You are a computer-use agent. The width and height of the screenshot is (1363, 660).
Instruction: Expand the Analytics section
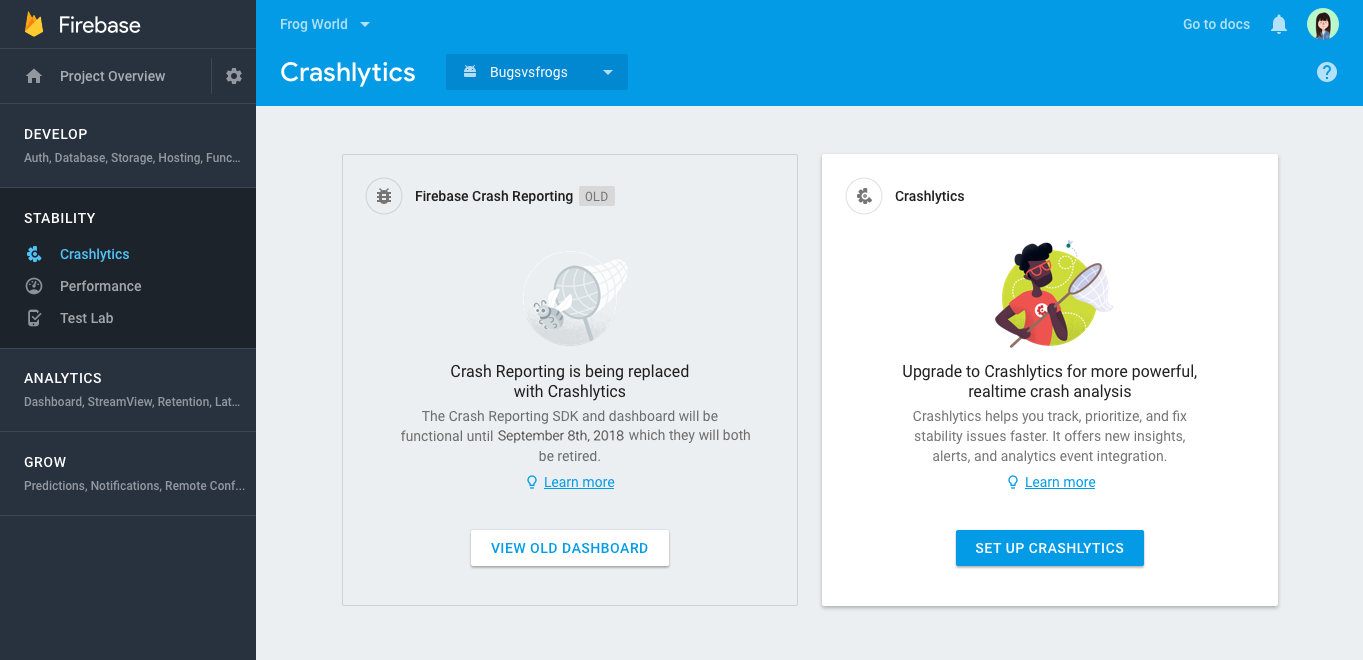(128, 390)
